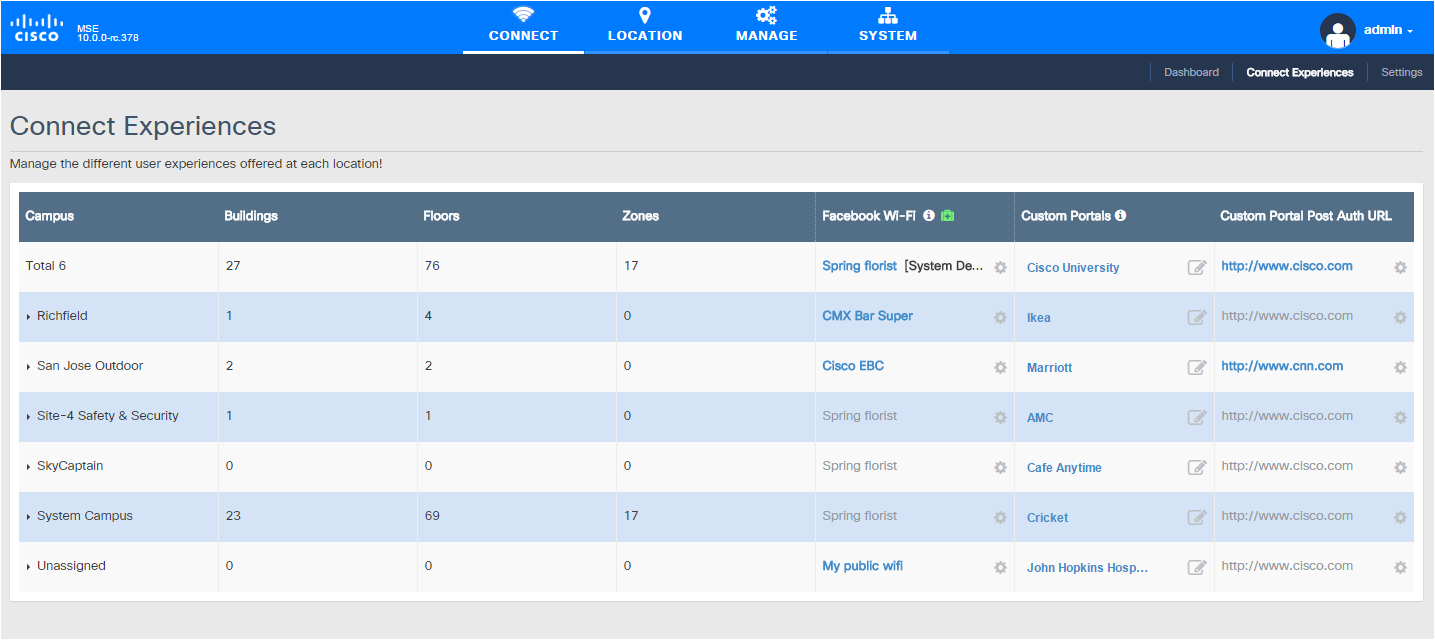The width and height of the screenshot is (1435, 640).
Task: Open the Ikea custom portal link
Action: pos(1038,318)
